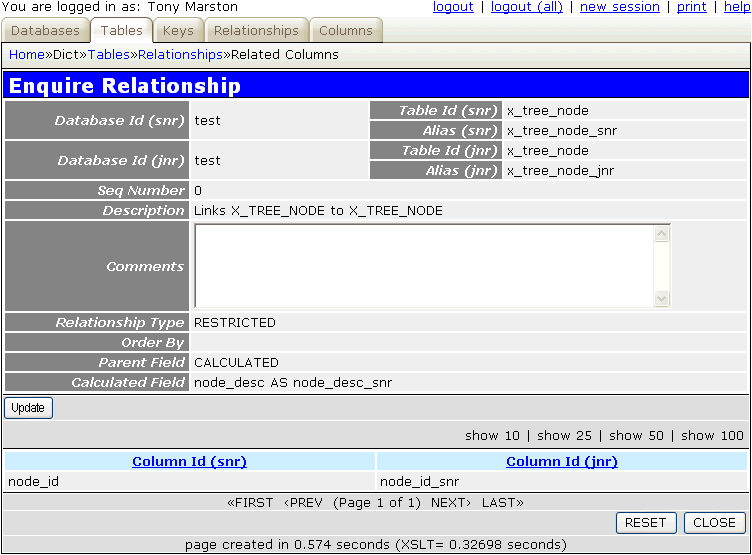752x555 pixels.
Task: Select the Relationships tab
Action: [256, 31]
